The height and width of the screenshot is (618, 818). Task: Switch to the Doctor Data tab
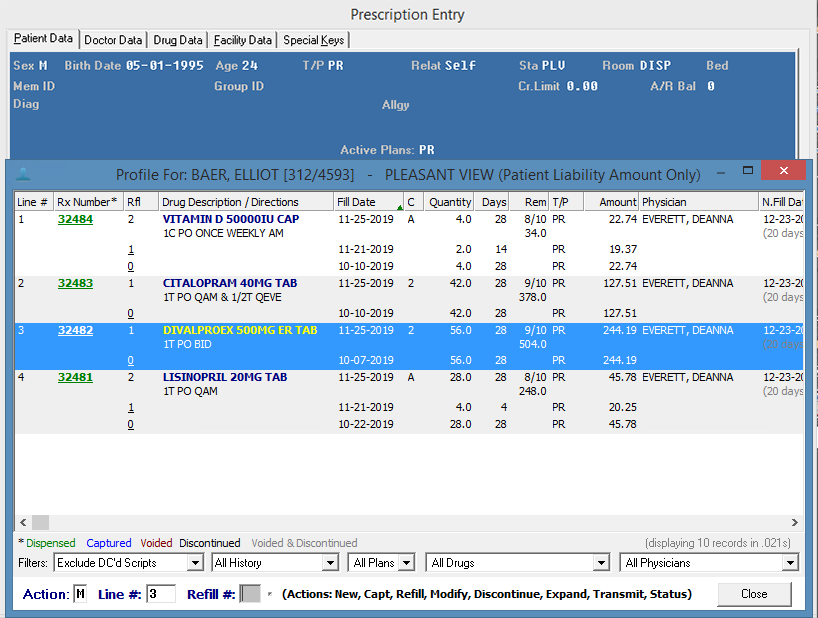(x=113, y=40)
